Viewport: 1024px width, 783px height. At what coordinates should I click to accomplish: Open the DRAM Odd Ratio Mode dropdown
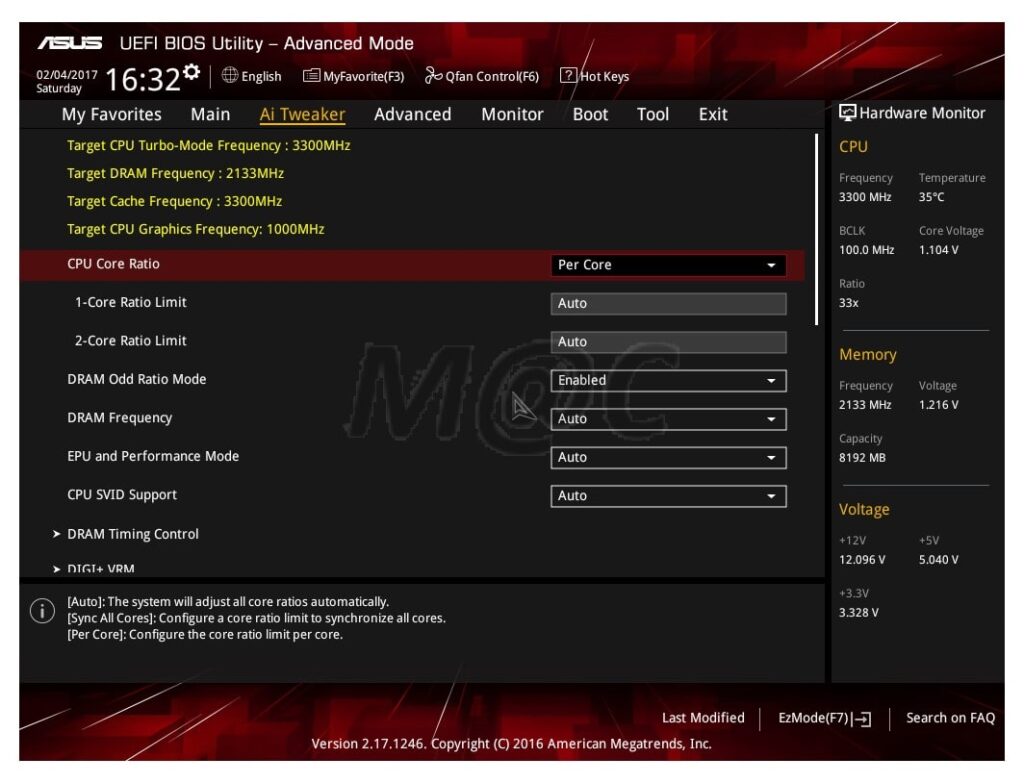(668, 381)
